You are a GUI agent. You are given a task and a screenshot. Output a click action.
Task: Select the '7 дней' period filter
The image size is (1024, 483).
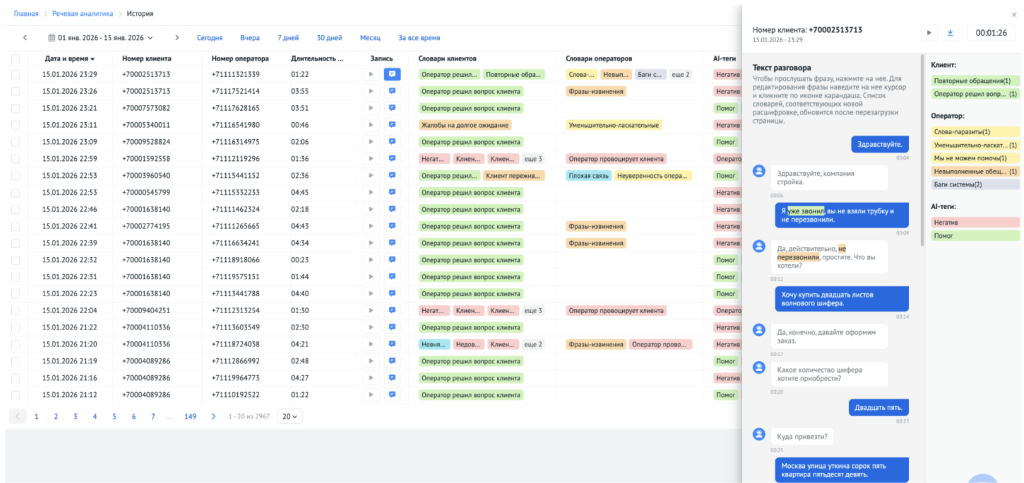tap(288, 38)
